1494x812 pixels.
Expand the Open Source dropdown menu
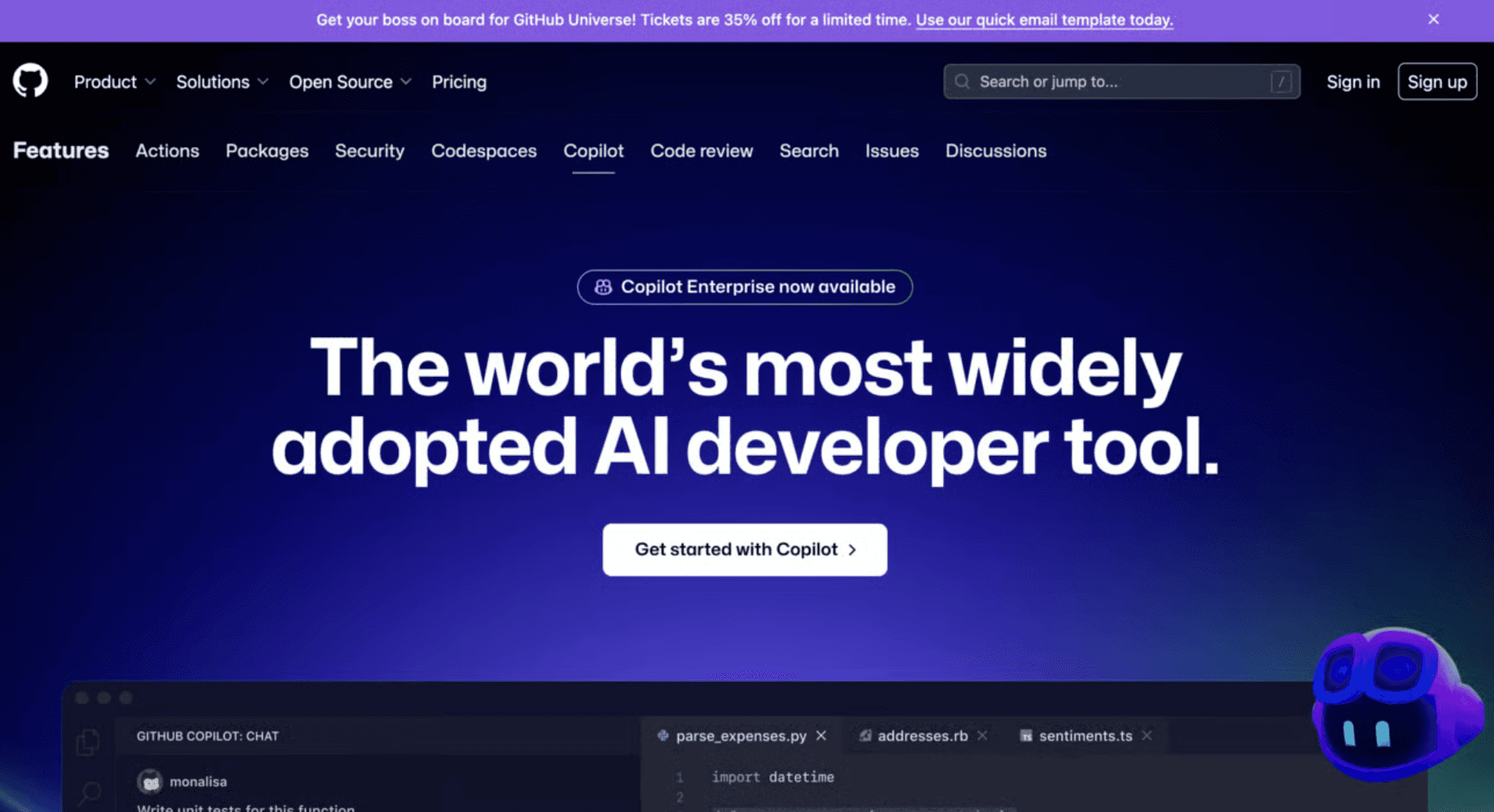pyautogui.click(x=350, y=82)
